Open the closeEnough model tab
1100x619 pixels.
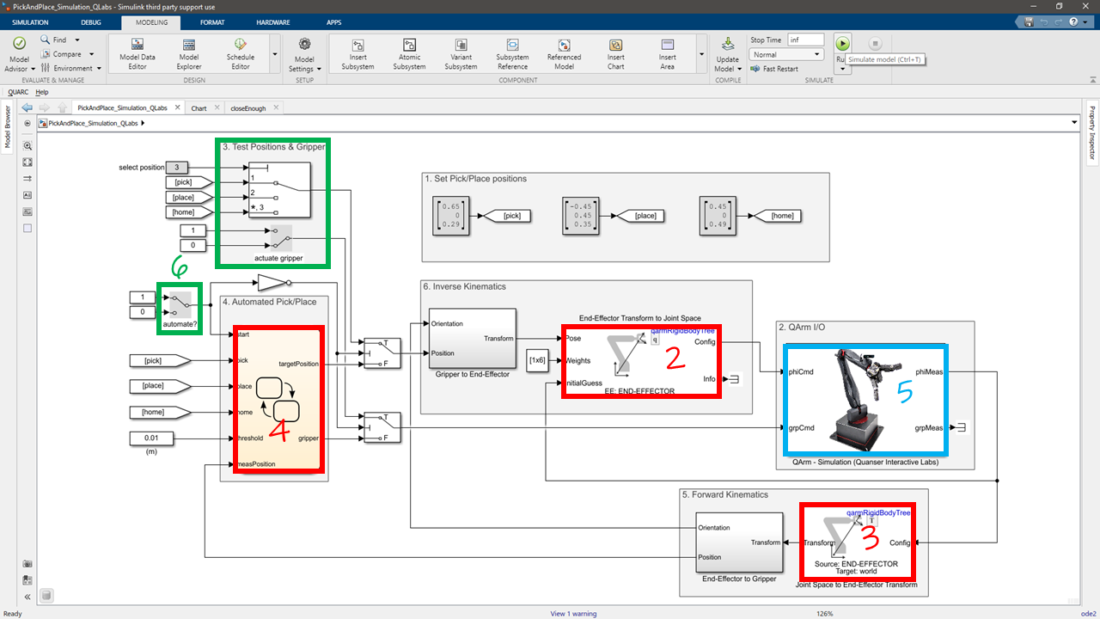point(248,108)
